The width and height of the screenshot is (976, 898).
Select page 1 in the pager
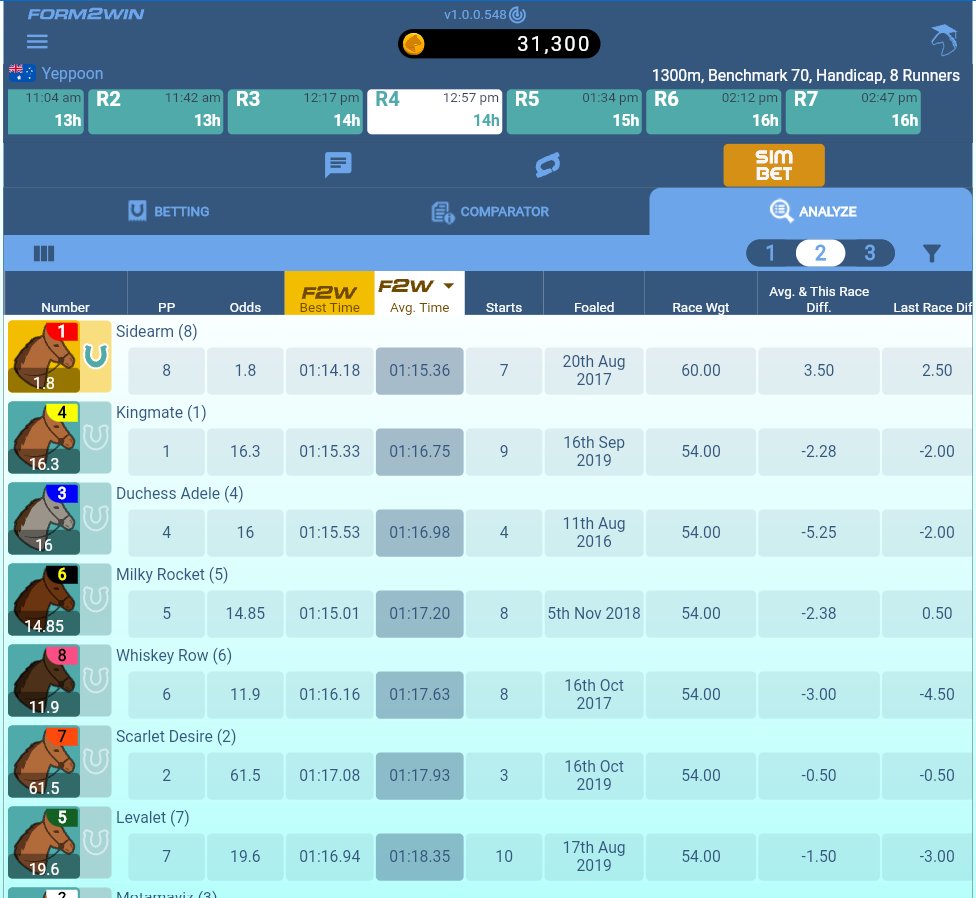tap(771, 253)
